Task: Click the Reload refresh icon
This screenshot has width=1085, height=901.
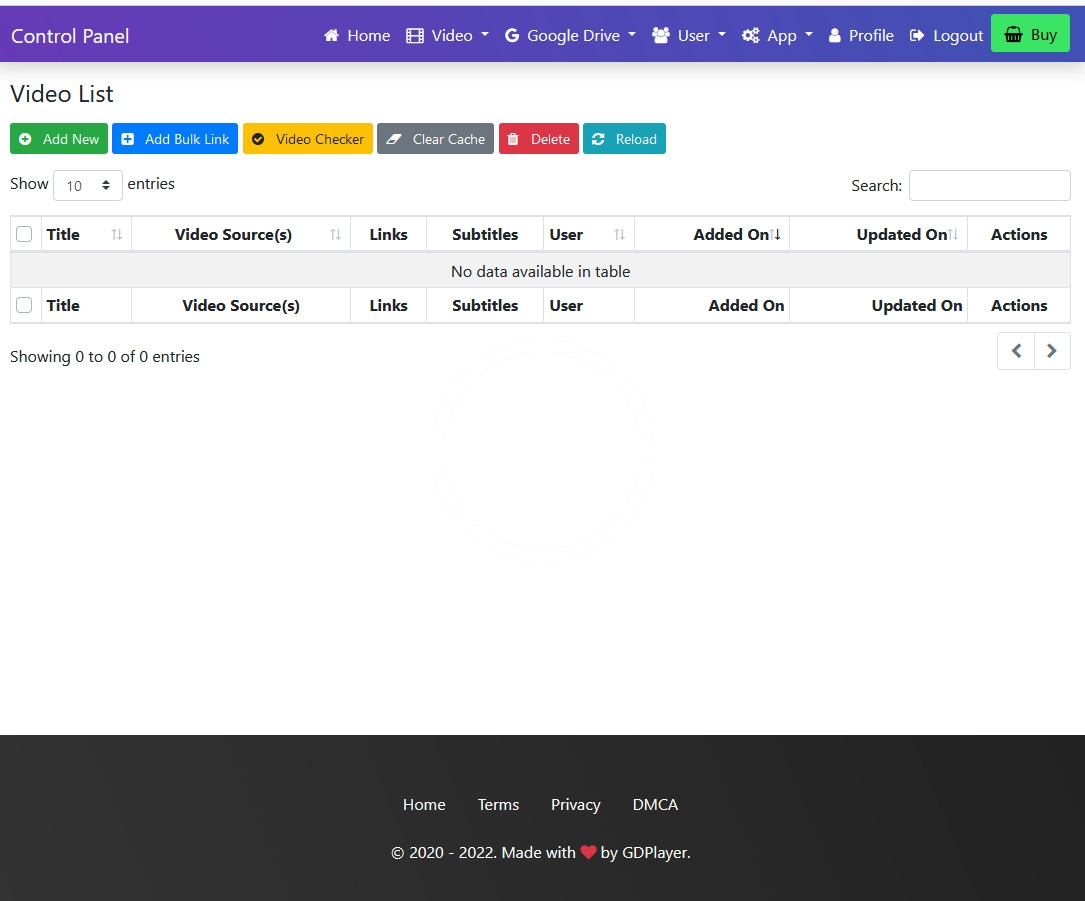Action: pos(598,139)
